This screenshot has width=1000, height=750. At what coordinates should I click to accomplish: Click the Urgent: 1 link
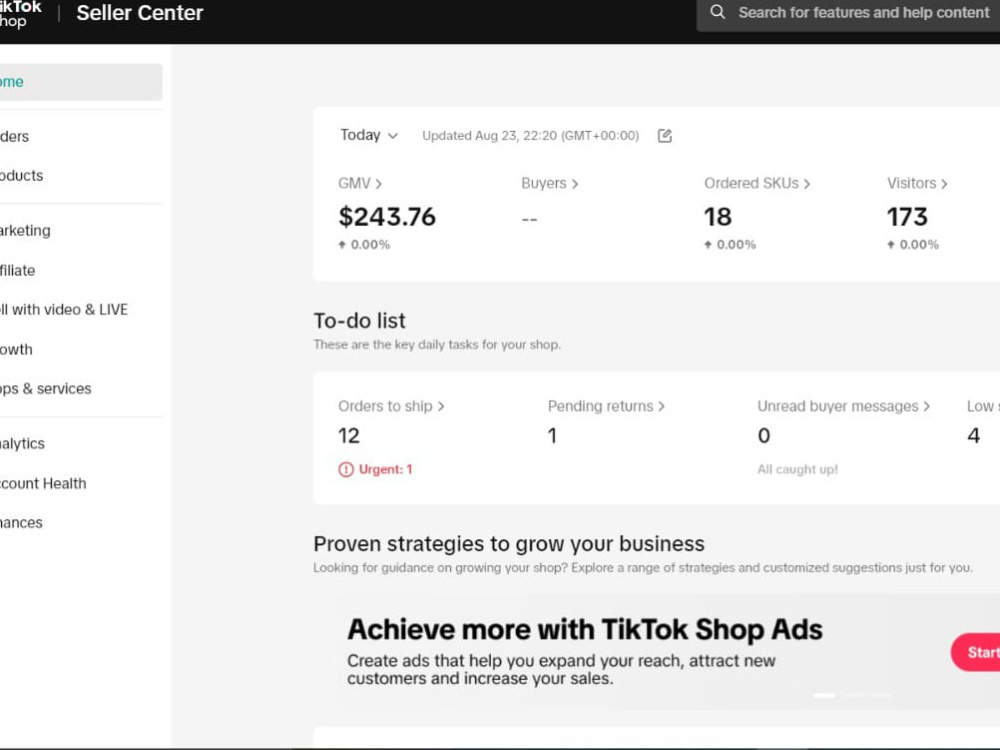(385, 470)
